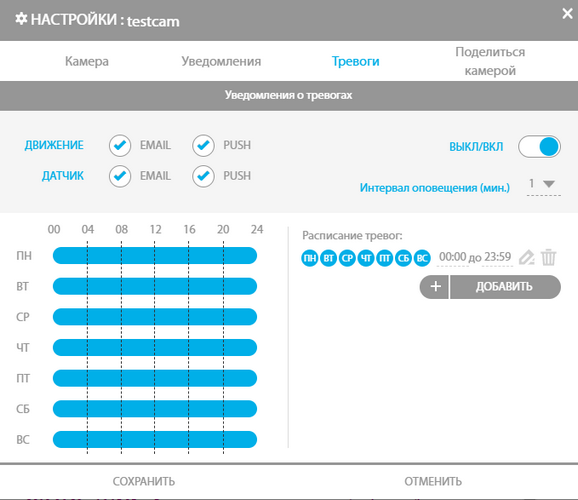Toggle EMAIL checkbox for Датчик
578x500 pixels.
pos(120,176)
